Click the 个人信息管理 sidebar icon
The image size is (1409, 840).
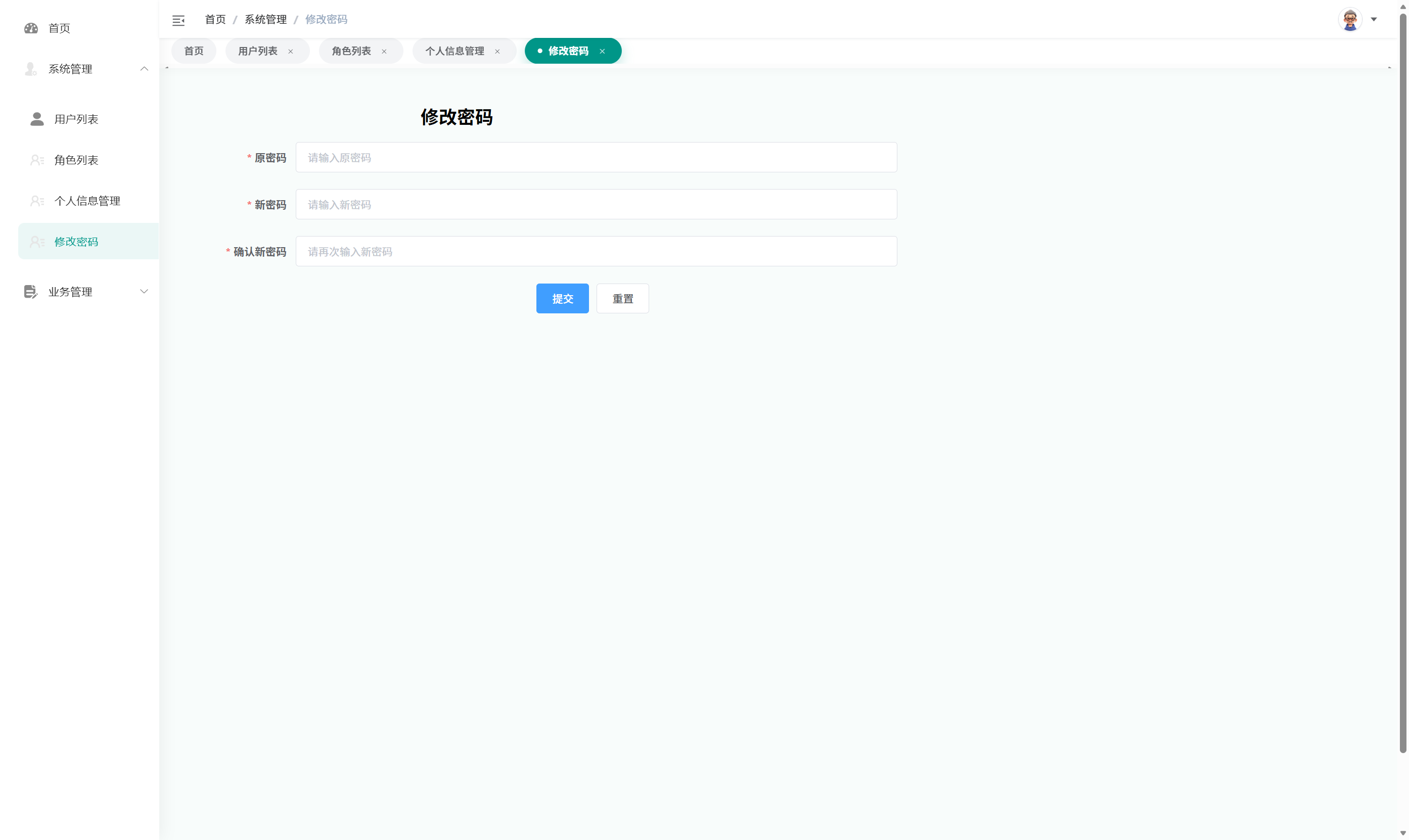(37, 200)
